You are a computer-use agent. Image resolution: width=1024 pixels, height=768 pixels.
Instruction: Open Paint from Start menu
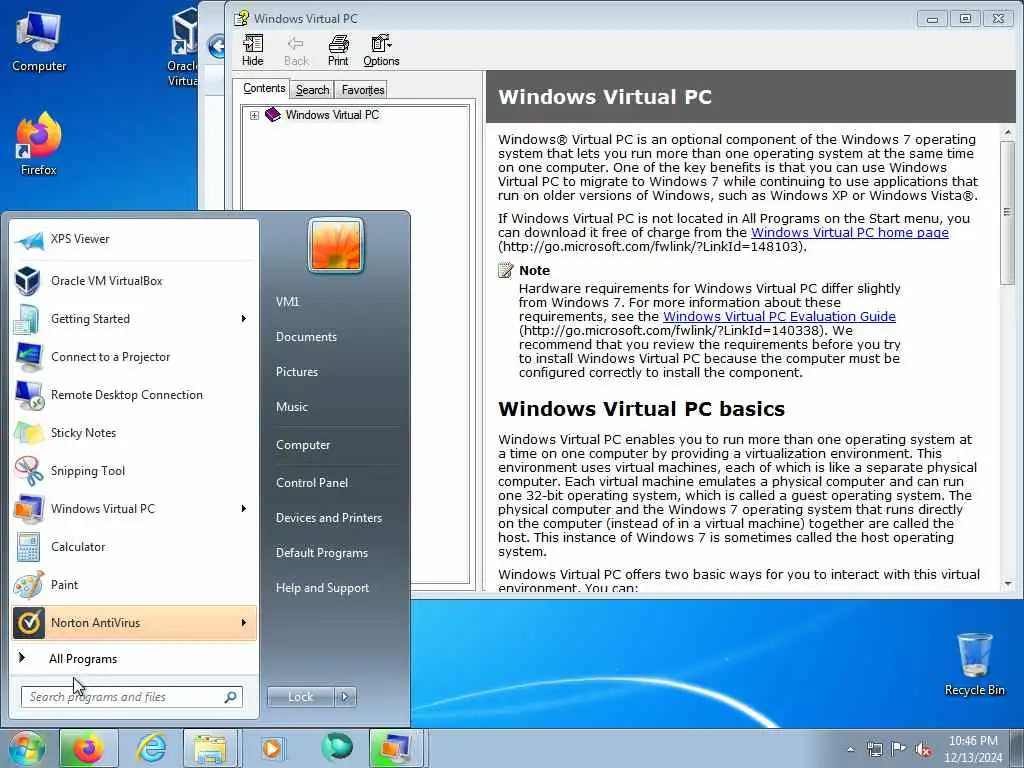point(134,584)
